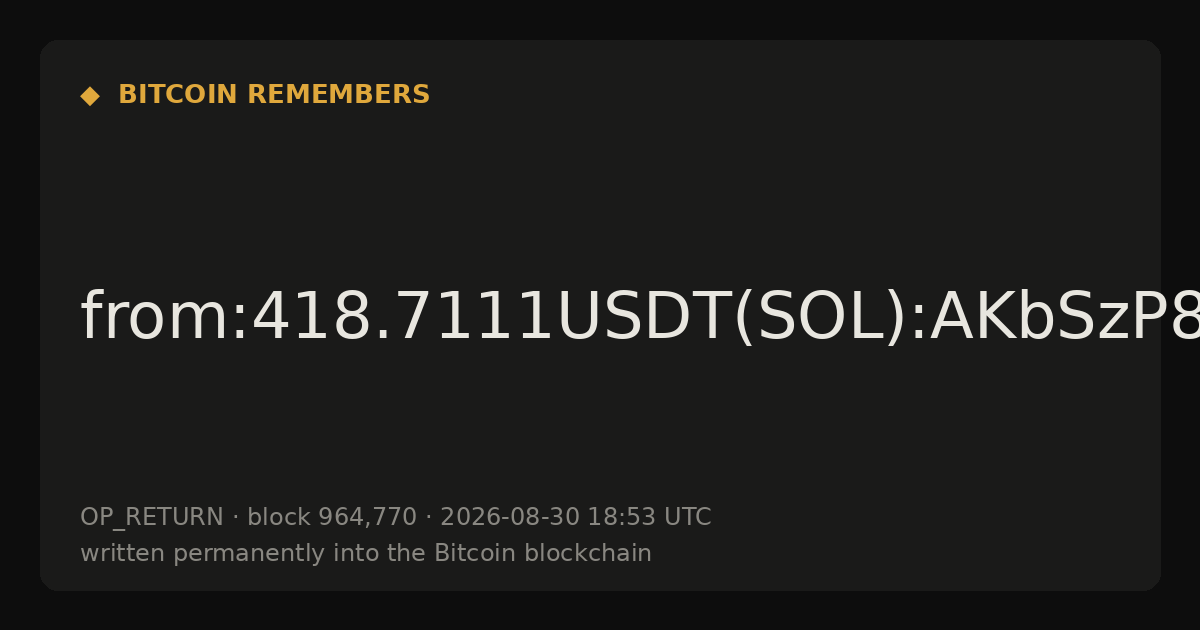Click the dot separator after OP_RETURN
This screenshot has width=1200, height=630.
coord(235,518)
